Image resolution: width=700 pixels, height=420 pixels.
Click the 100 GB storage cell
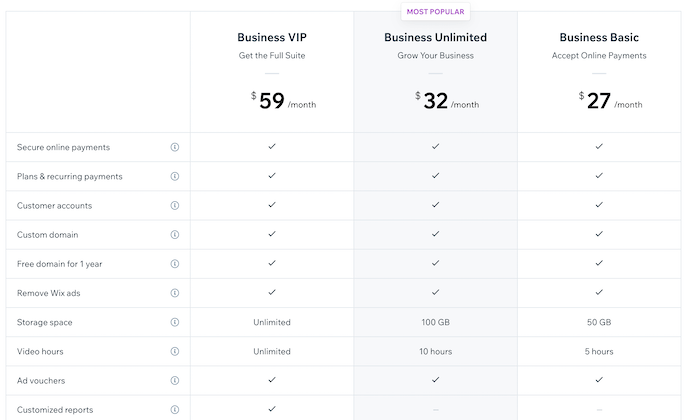(x=435, y=322)
